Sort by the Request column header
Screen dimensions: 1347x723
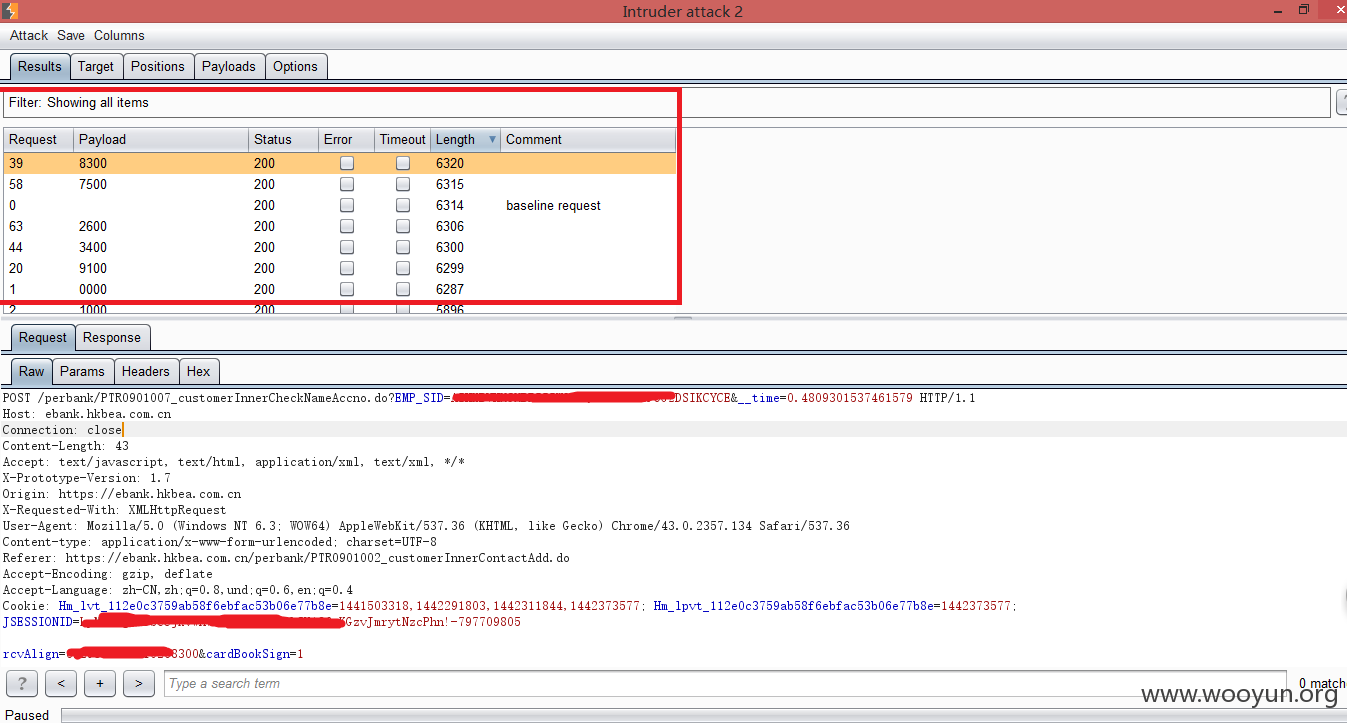pos(39,139)
